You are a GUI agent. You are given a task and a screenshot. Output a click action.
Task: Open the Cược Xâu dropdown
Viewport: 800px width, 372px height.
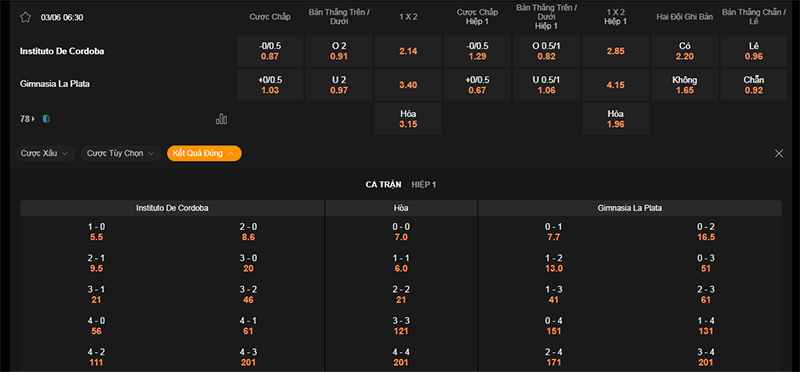point(45,154)
